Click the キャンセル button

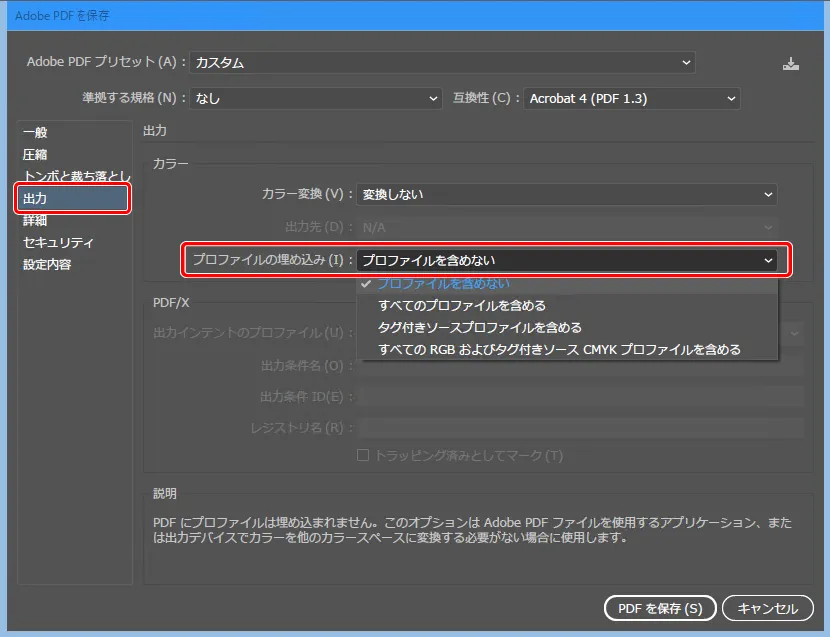point(767,608)
